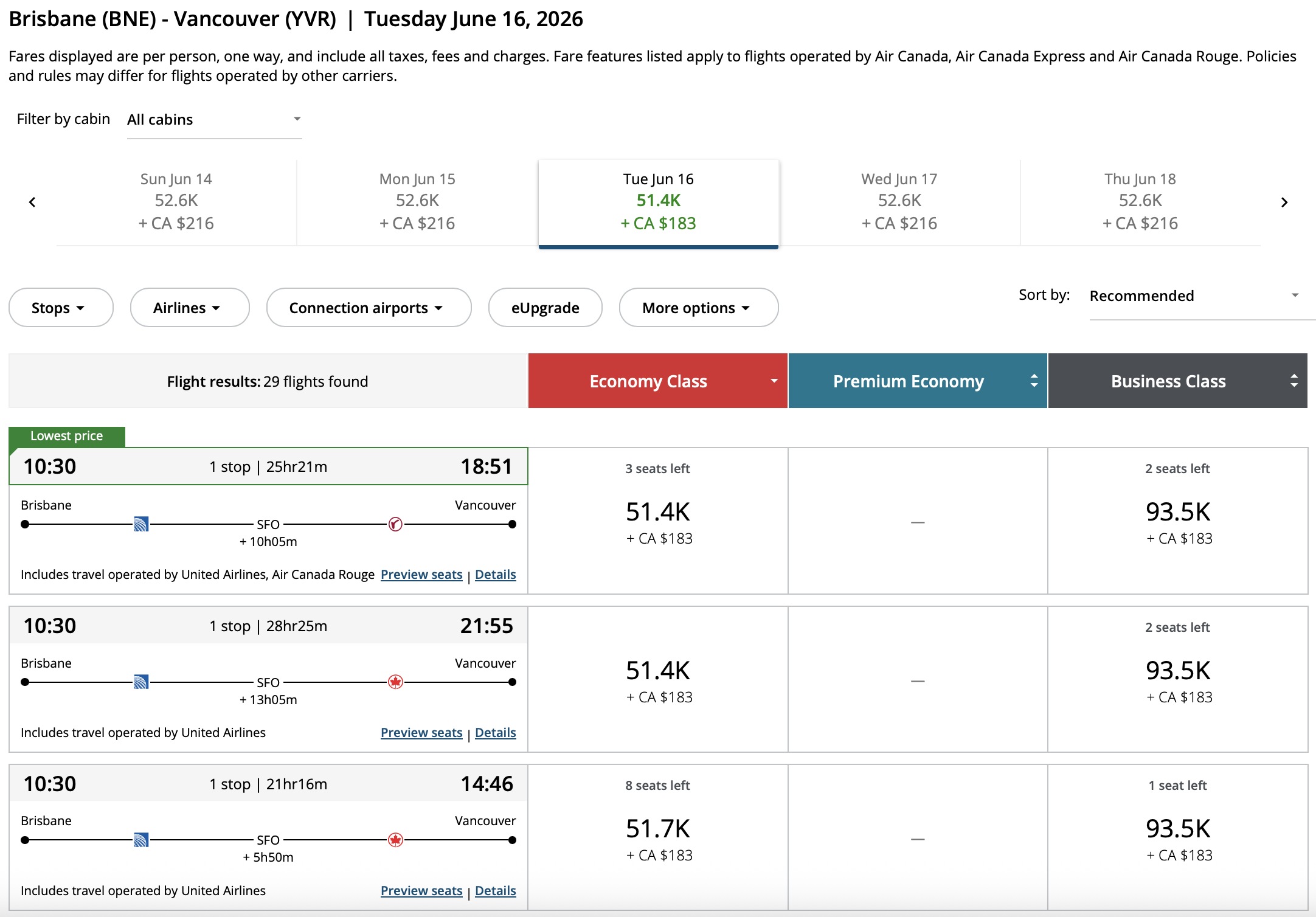Select 51.7K economy fare on 21hr16m flight

pyautogui.click(x=658, y=838)
